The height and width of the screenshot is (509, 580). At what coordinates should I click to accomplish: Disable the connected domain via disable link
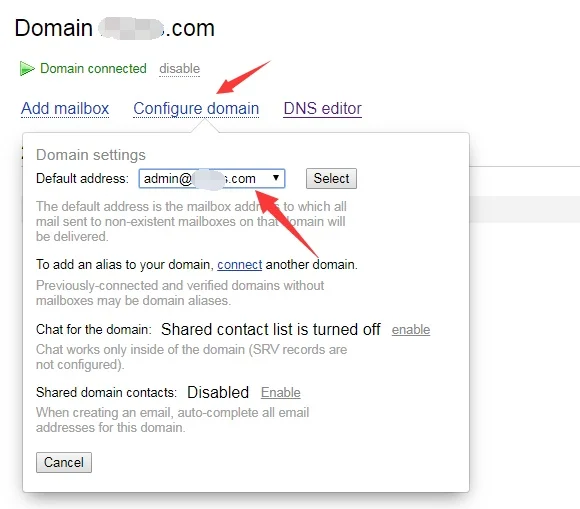tap(179, 69)
